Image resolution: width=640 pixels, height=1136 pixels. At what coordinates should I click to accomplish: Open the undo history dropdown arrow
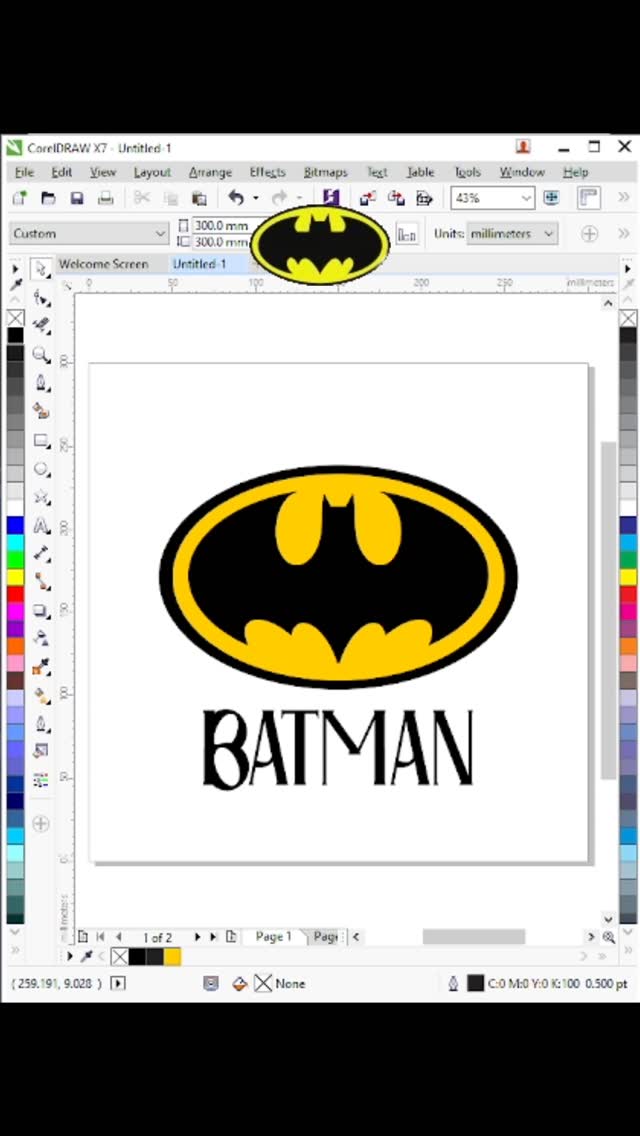256,198
